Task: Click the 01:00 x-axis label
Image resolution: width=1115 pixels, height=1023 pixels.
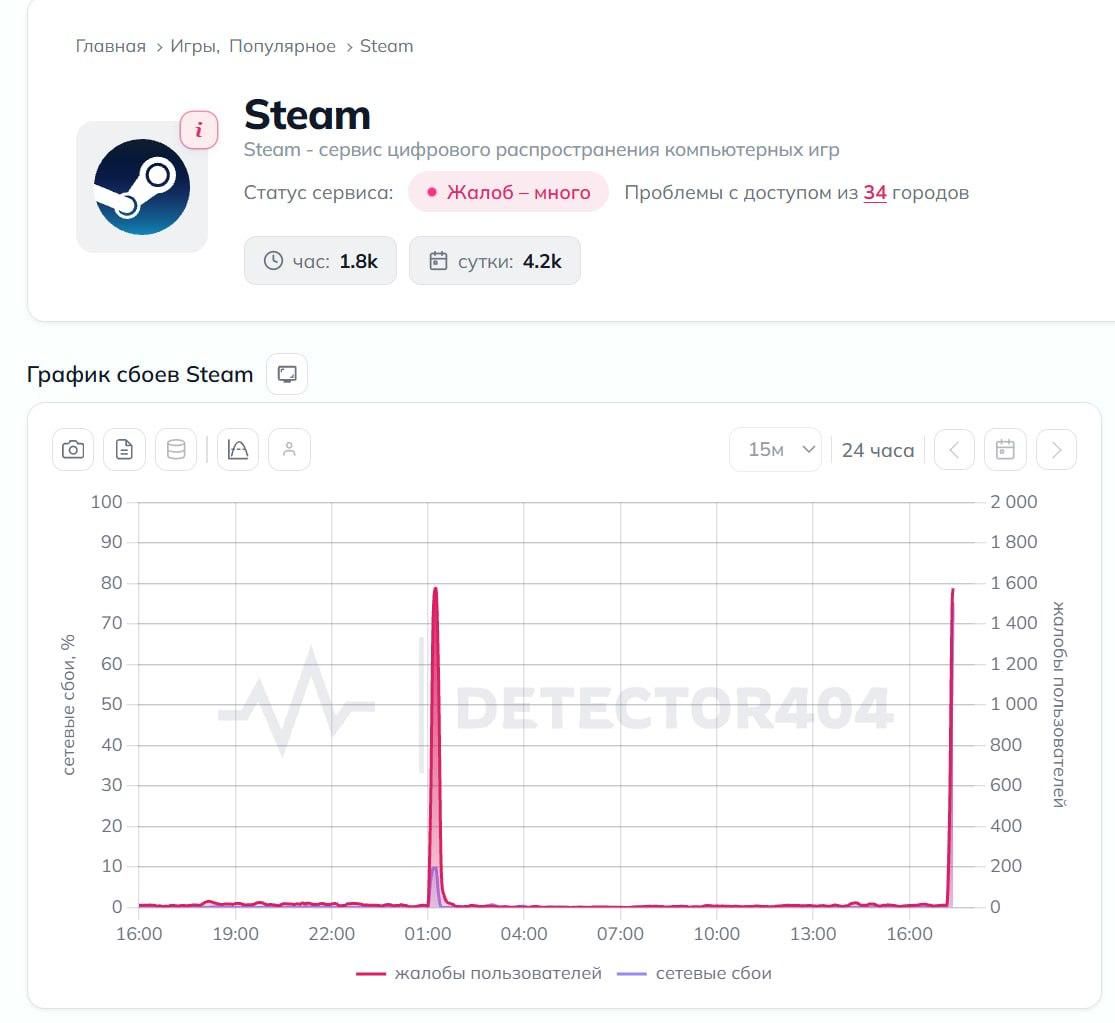Action: (427, 933)
